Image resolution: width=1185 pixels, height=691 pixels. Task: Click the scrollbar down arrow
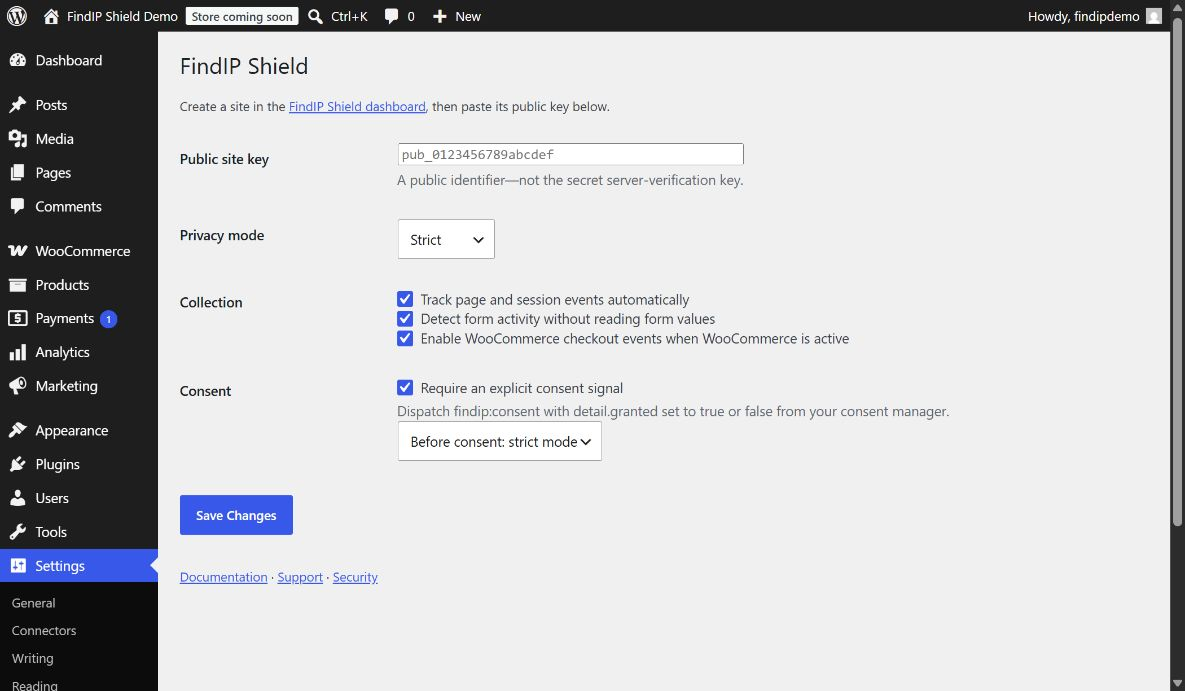pos(1177,684)
